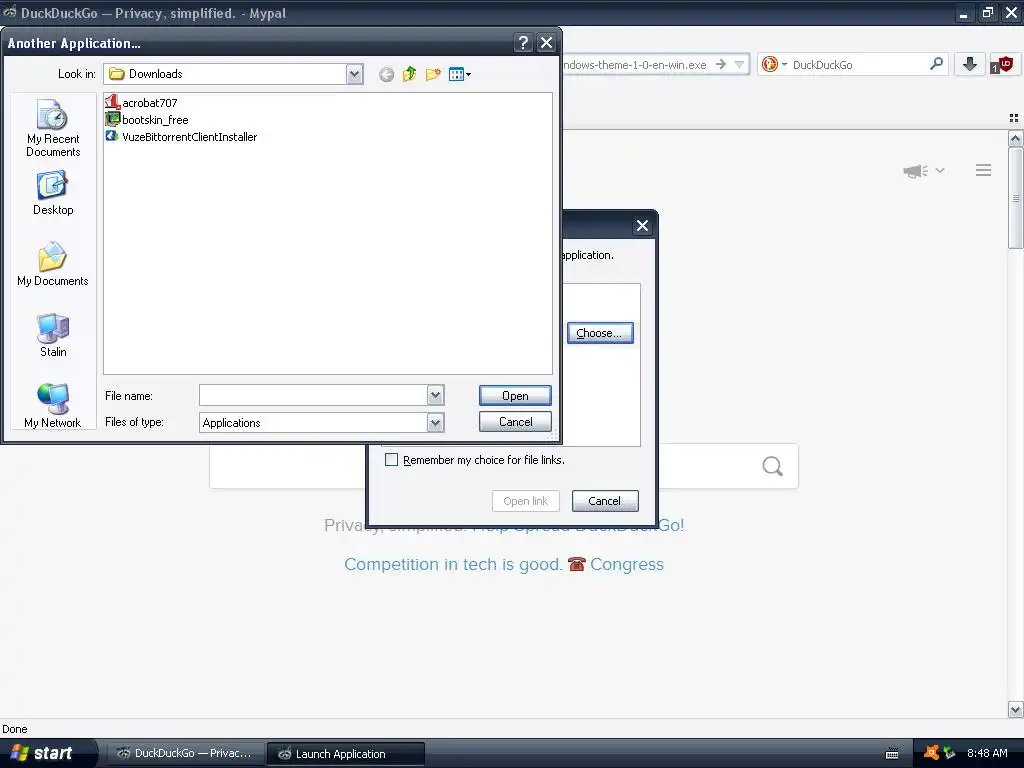The width and height of the screenshot is (1024, 768).
Task: Click the orange cat system tray icon
Action: (931, 753)
